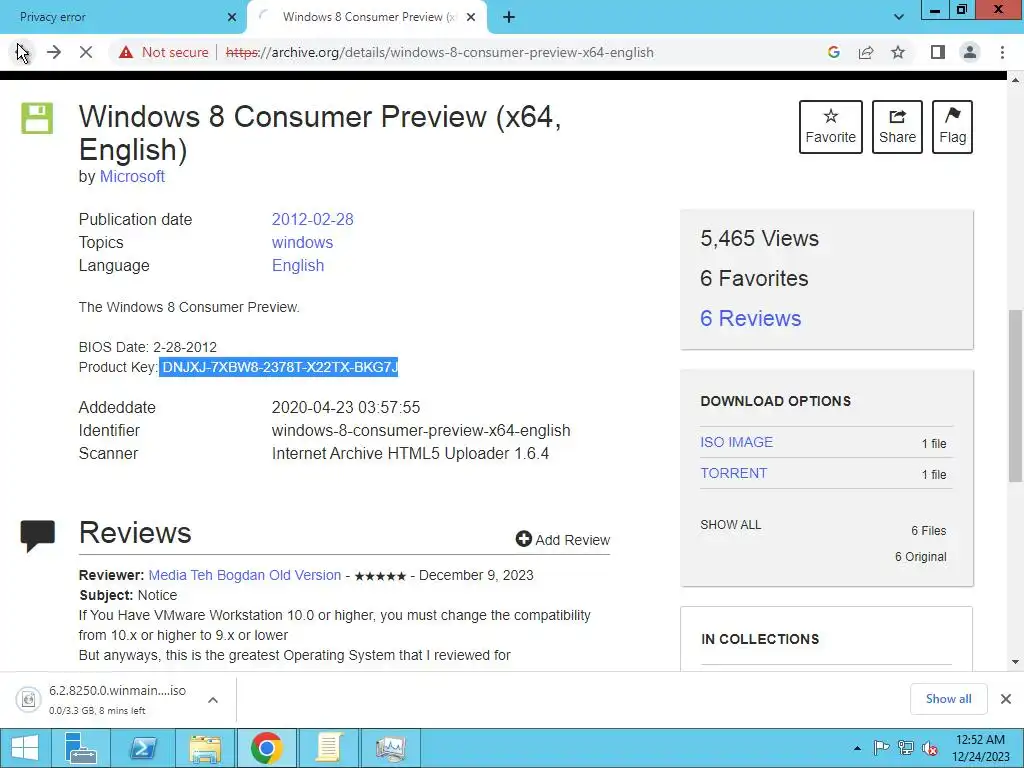
Task: Click the network tray icon
Action: tap(906, 748)
